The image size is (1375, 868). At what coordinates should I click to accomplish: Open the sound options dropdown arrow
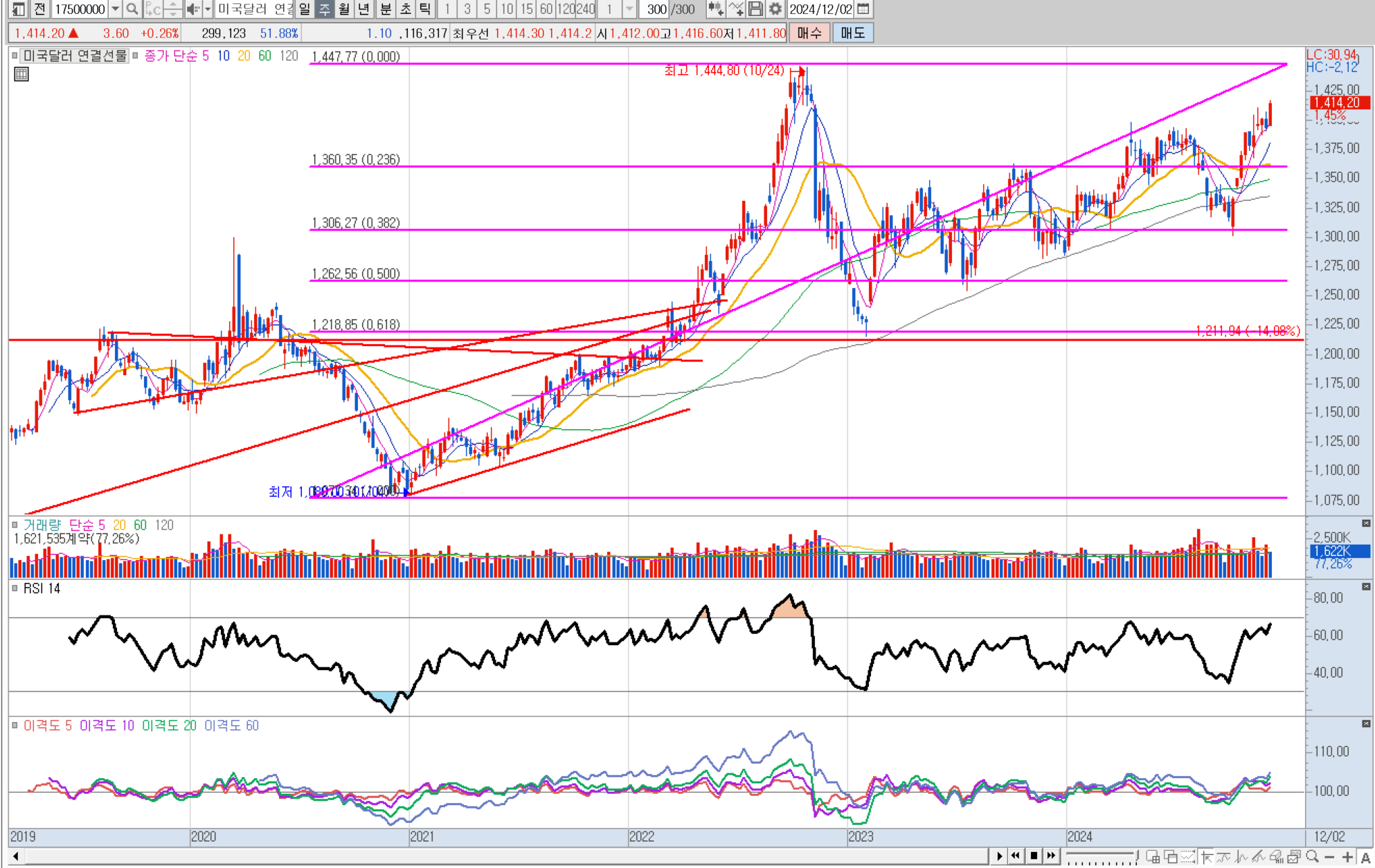207,9
